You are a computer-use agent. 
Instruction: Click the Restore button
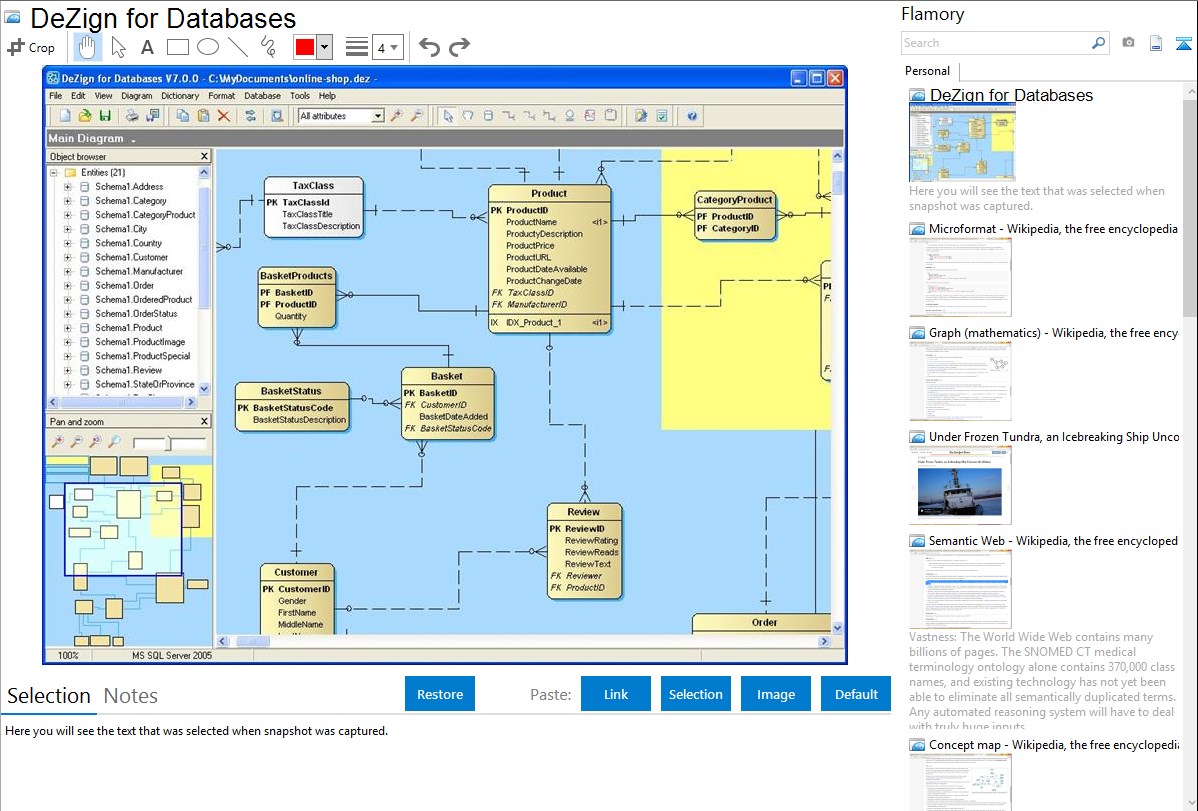440,694
